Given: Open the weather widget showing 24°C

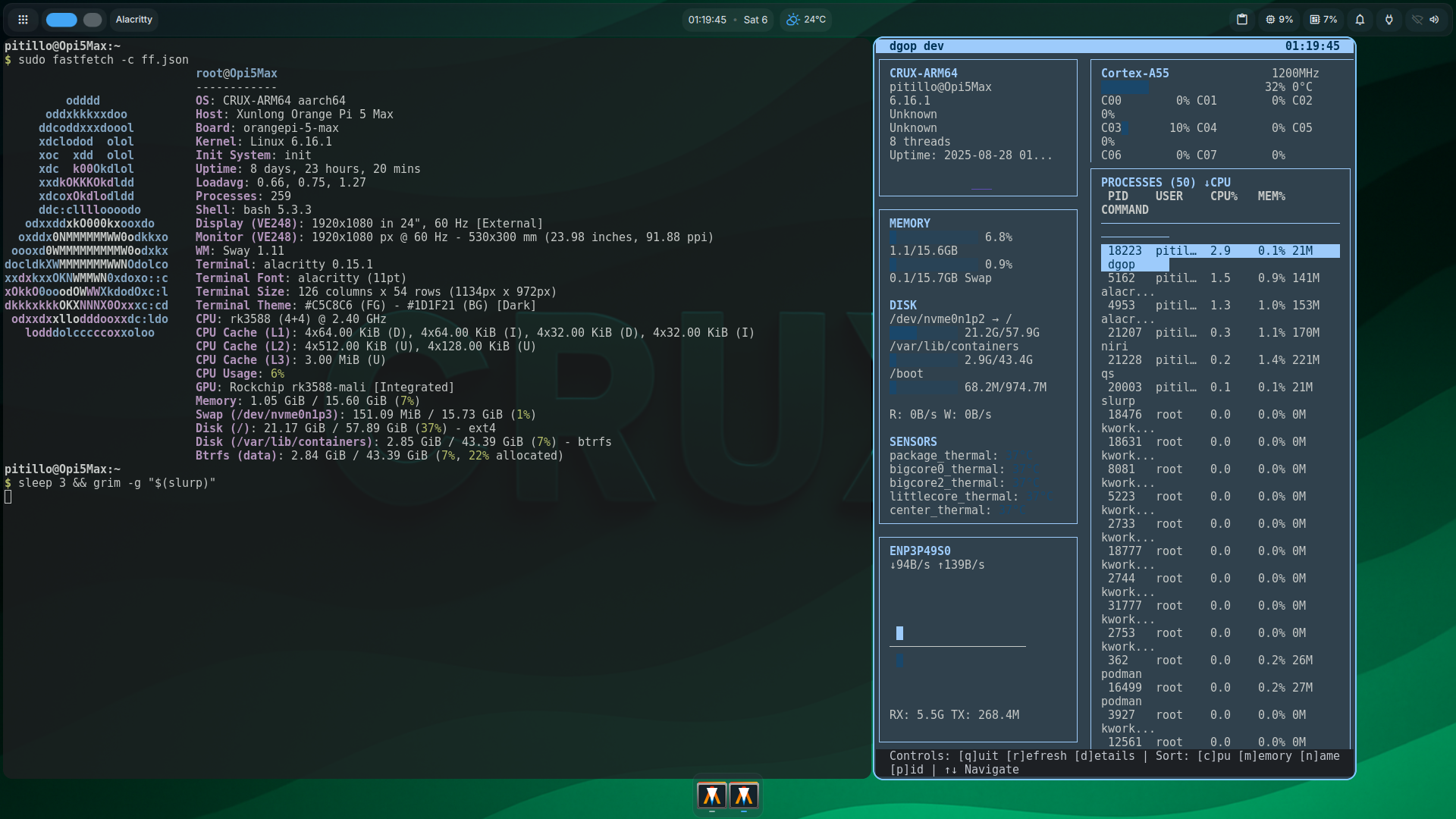Looking at the screenshot, I should (x=806, y=20).
